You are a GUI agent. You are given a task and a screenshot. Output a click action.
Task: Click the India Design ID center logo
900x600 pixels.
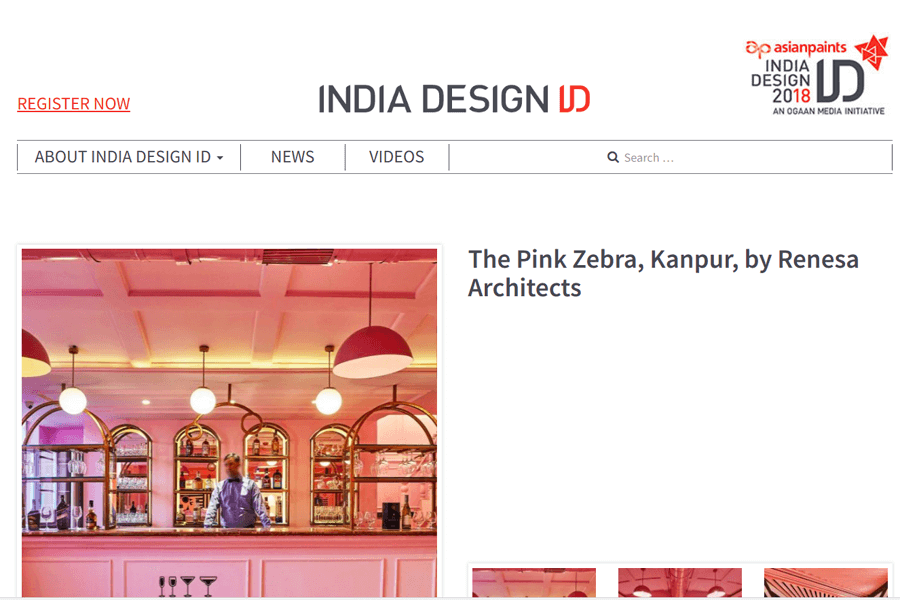point(454,99)
